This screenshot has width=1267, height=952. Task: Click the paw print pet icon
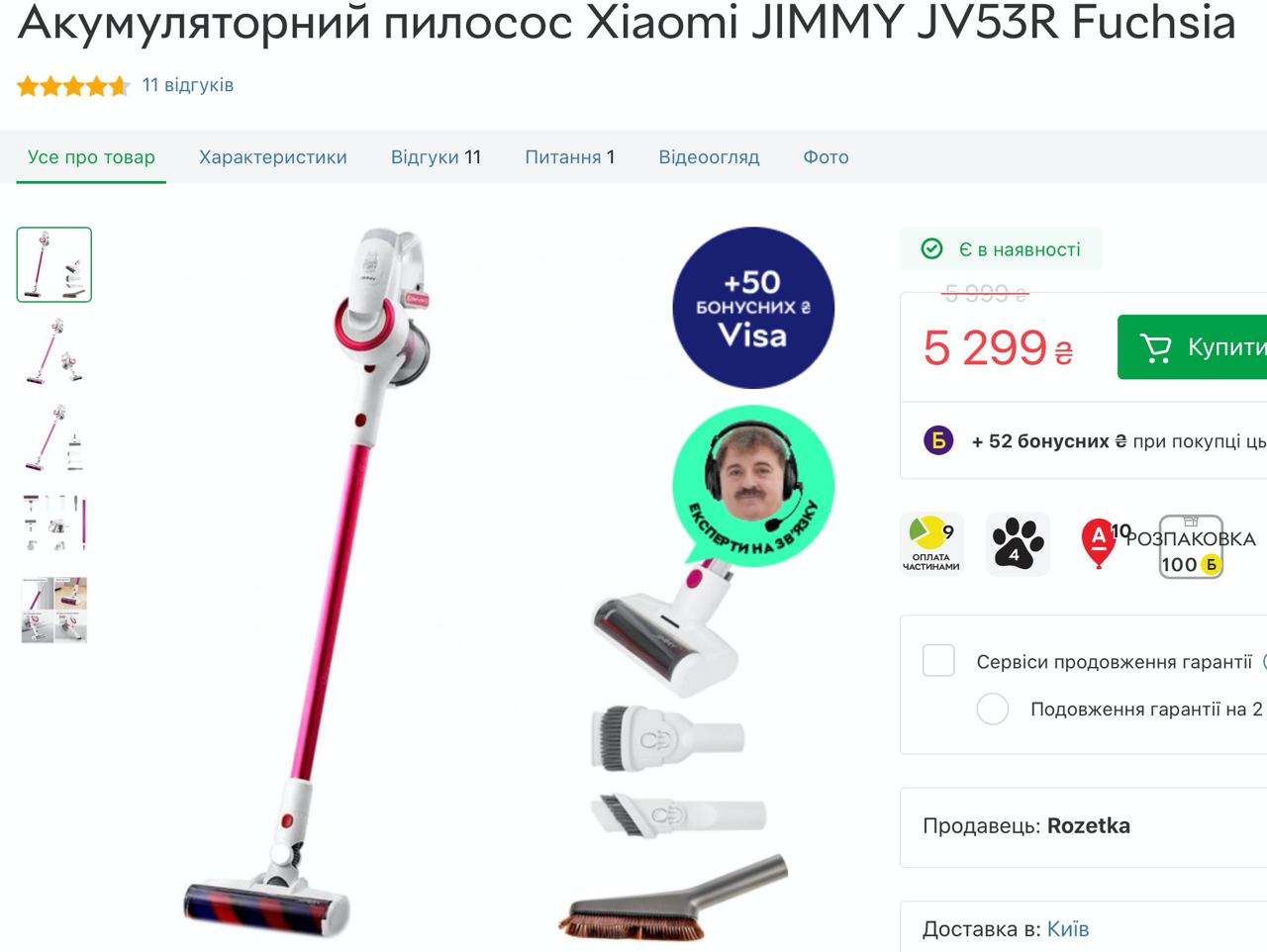[x=1018, y=543]
